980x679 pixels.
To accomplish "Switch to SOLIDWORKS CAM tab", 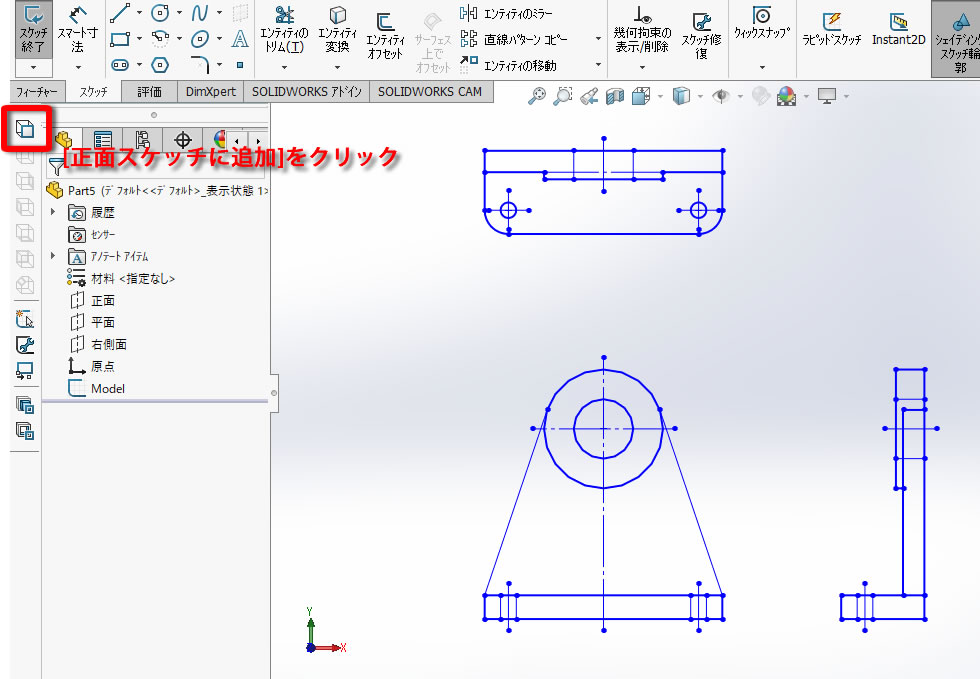I will [430, 92].
